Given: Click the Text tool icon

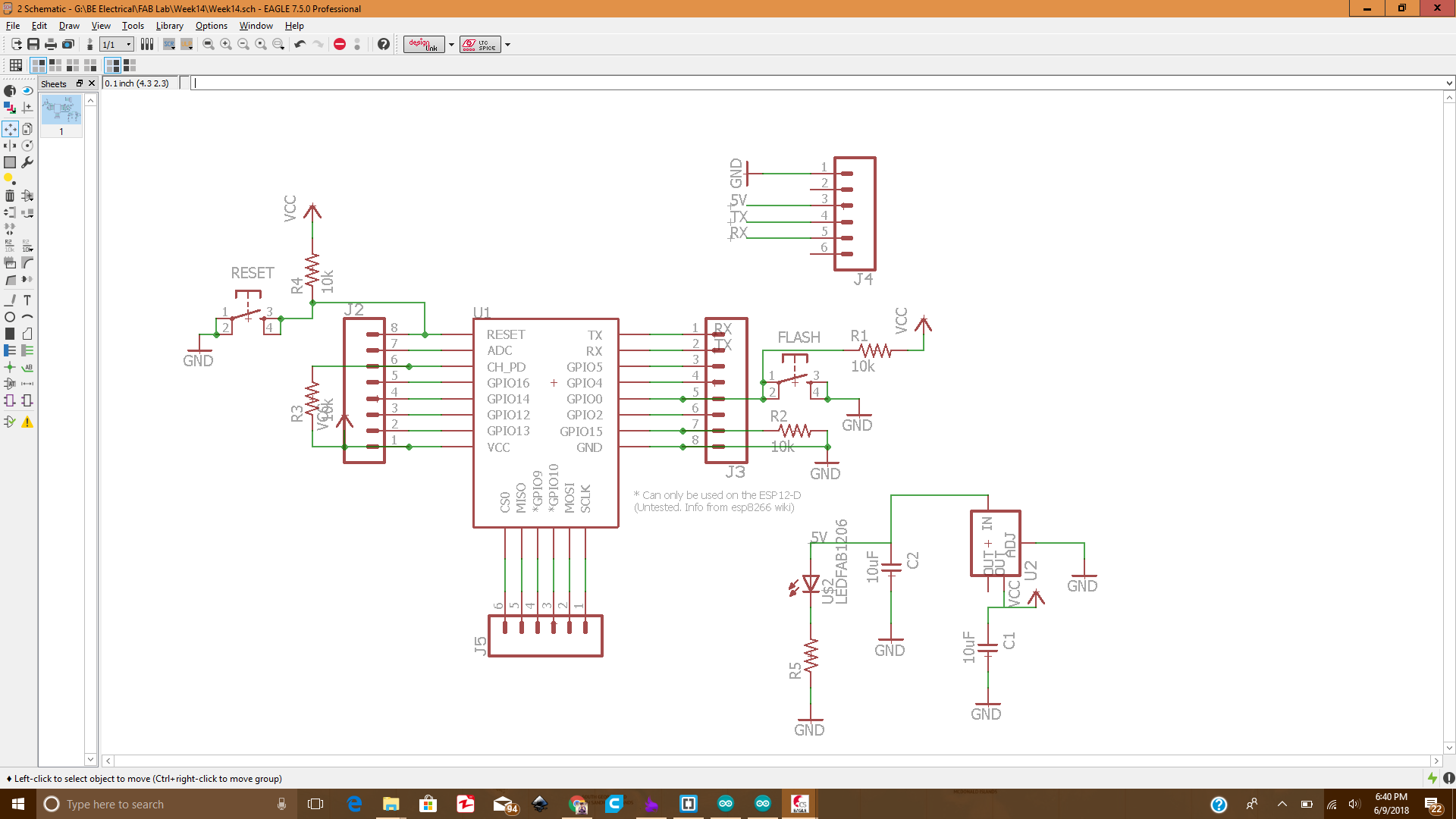Looking at the screenshot, I should pyautogui.click(x=27, y=300).
